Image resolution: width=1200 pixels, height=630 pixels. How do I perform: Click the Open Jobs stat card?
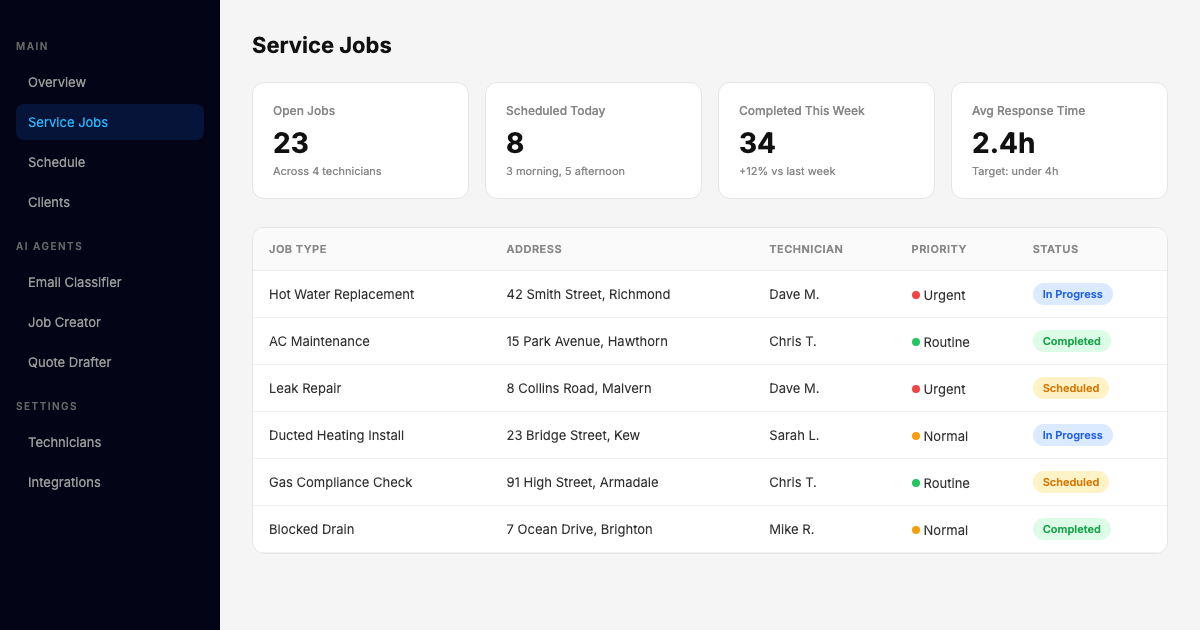pyautogui.click(x=360, y=140)
